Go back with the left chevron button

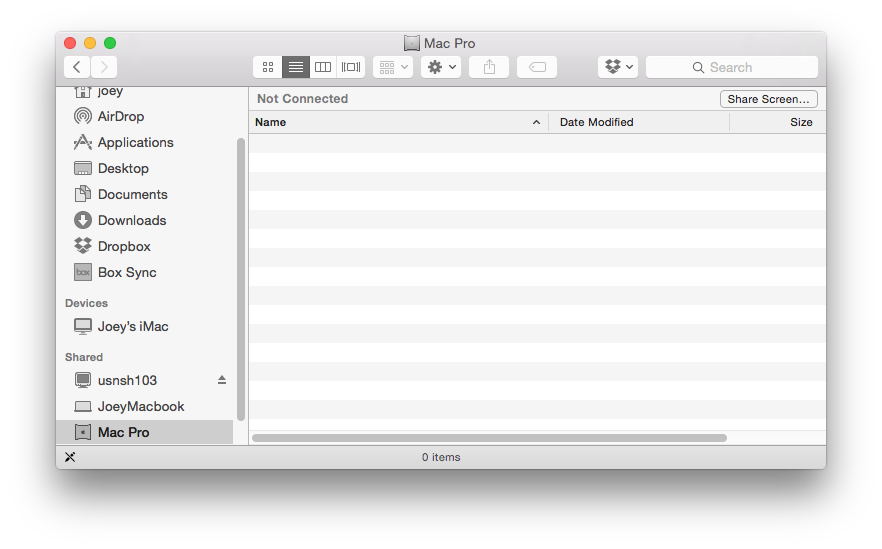[77, 67]
